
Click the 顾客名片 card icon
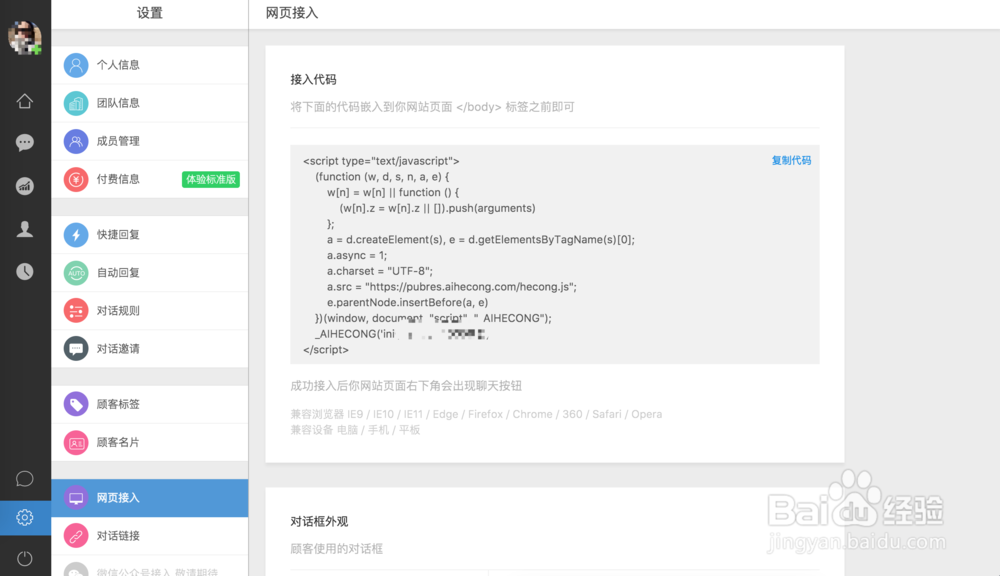pyautogui.click(x=76, y=443)
